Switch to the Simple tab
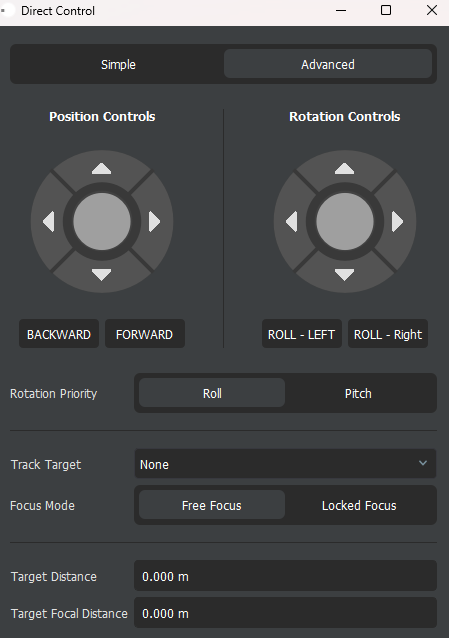 (x=118, y=64)
